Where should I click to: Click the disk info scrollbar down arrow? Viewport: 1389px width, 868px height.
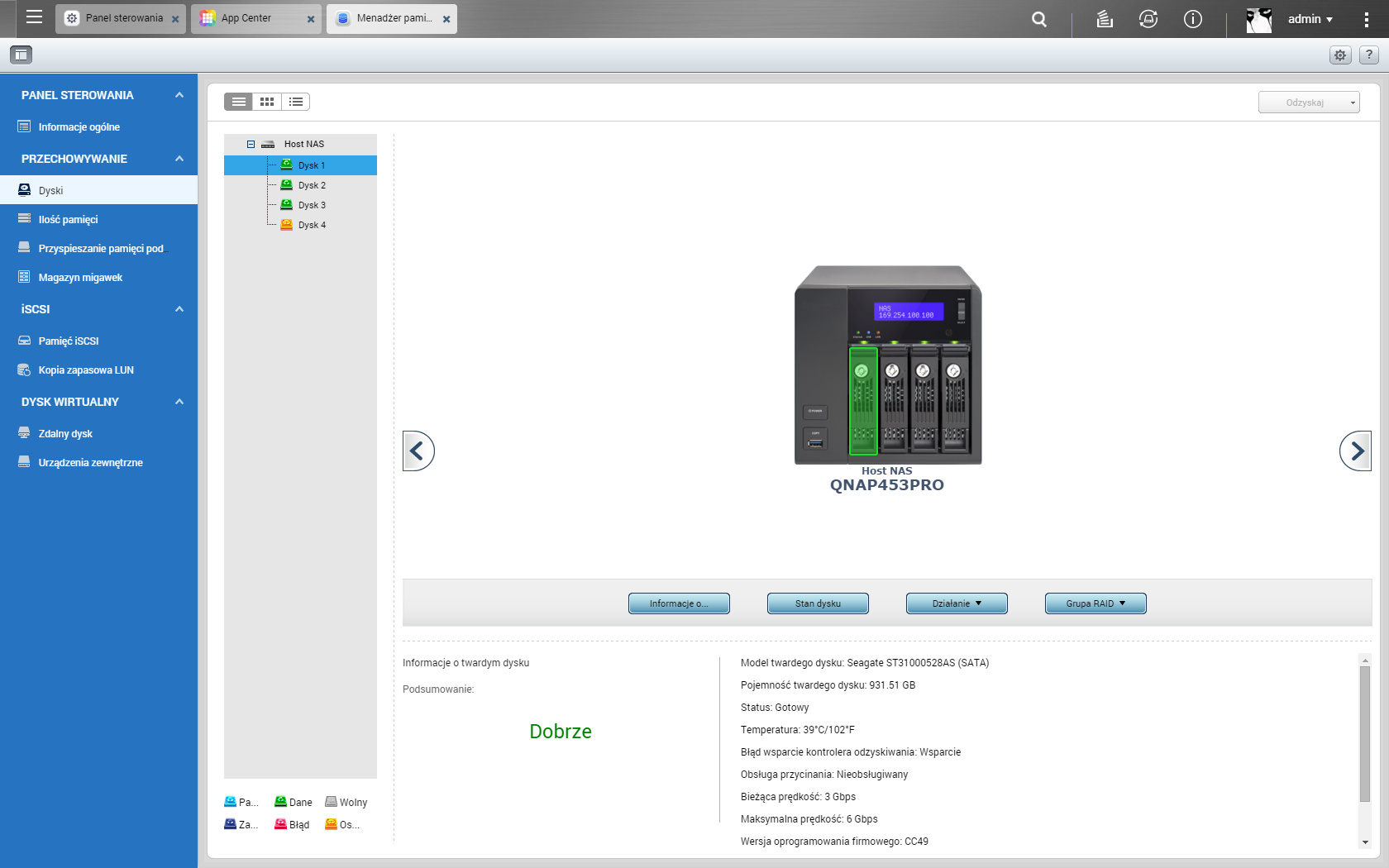[x=1365, y=842]
